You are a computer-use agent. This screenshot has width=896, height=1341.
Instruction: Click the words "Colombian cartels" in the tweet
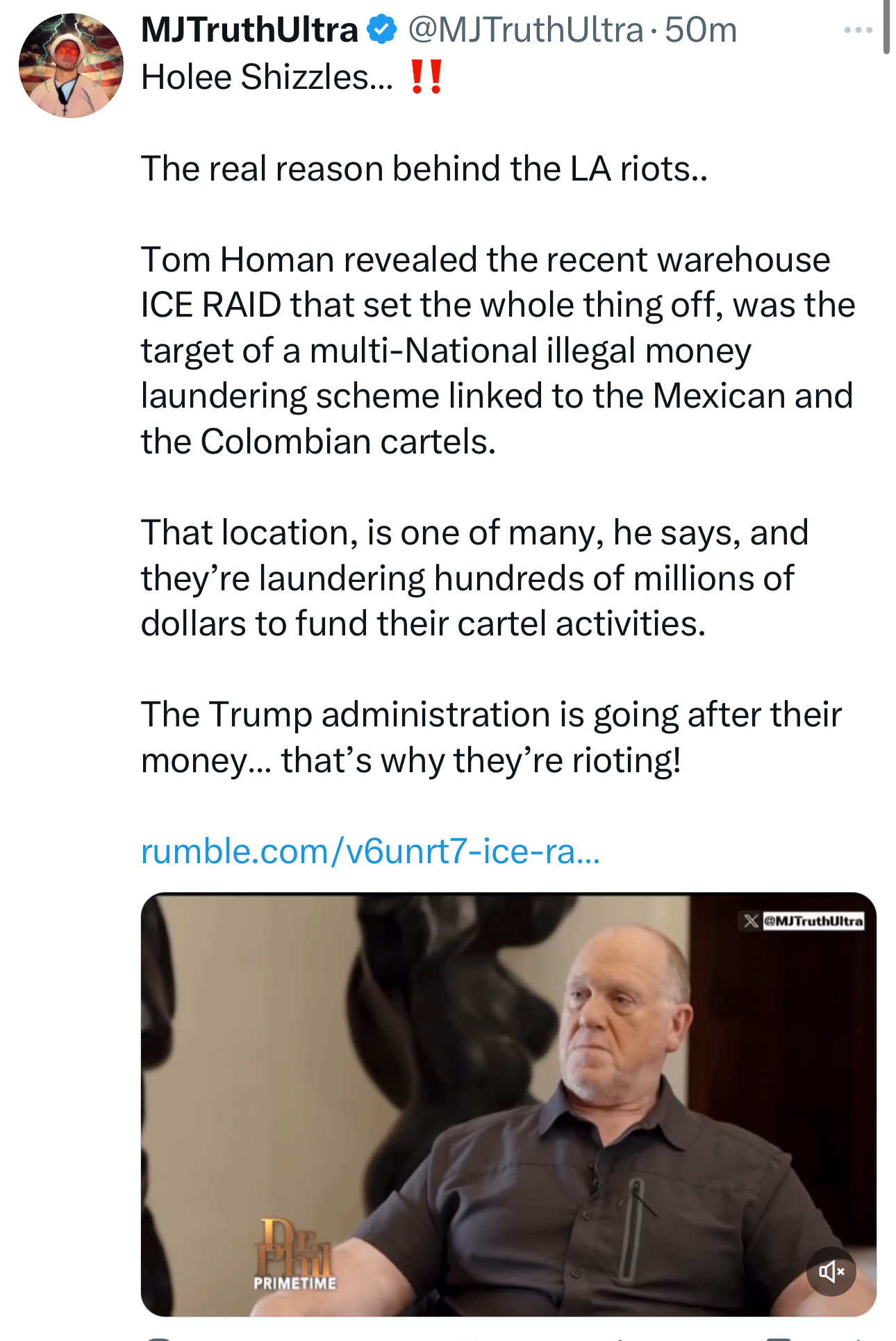tap(347, 442)
